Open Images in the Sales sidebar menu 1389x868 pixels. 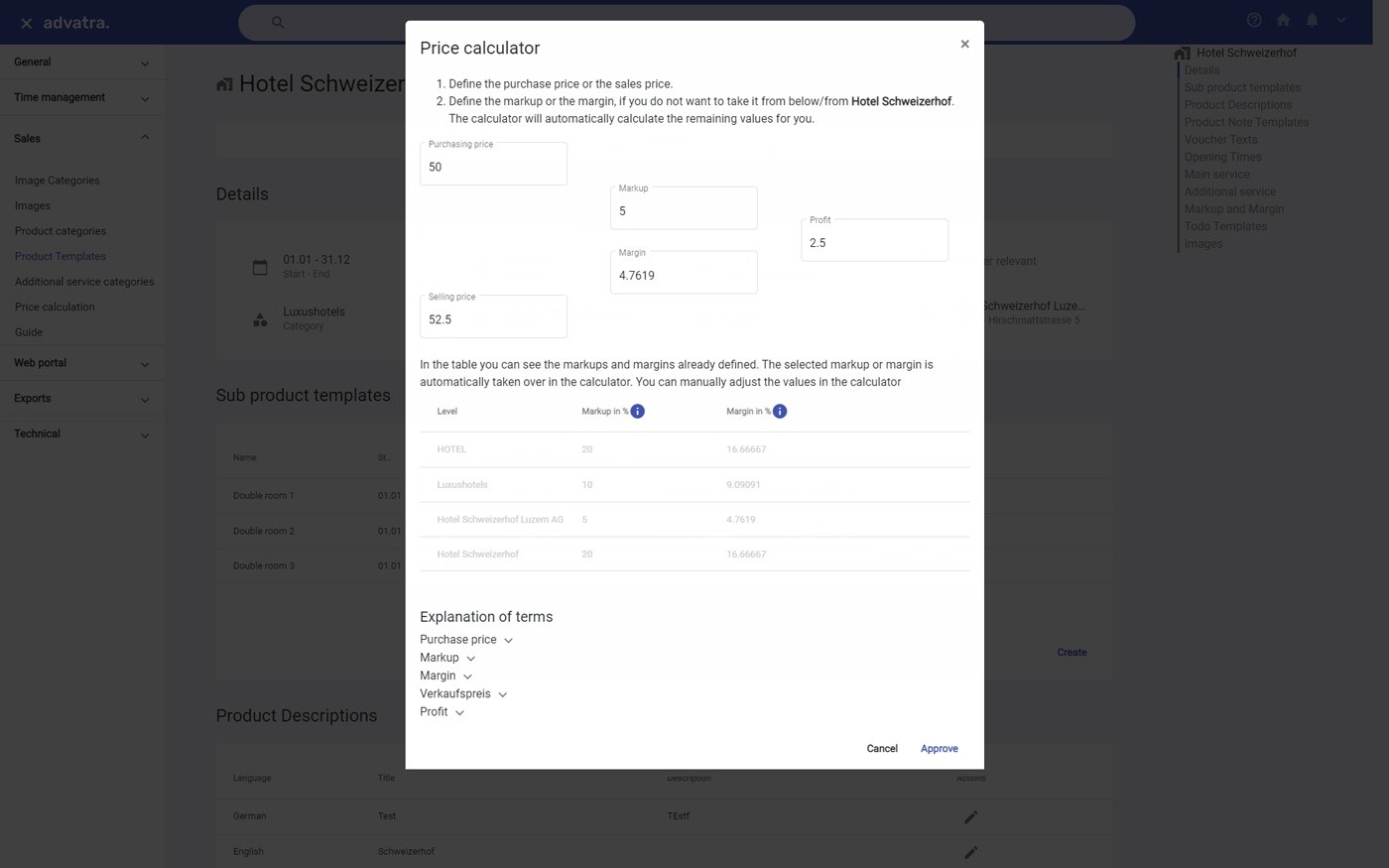33,205
